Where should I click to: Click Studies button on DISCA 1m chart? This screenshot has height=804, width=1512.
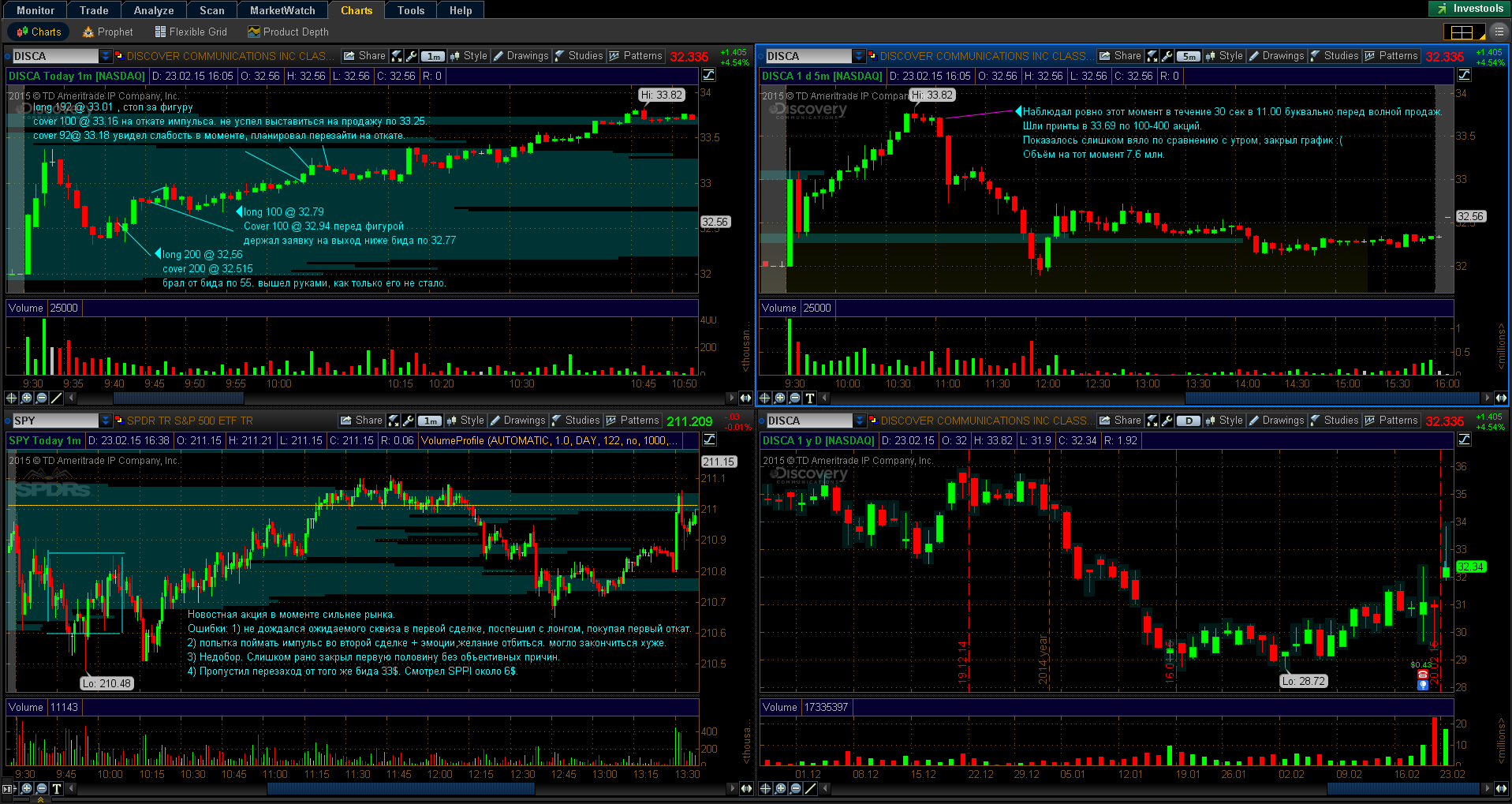pos(579,56)
